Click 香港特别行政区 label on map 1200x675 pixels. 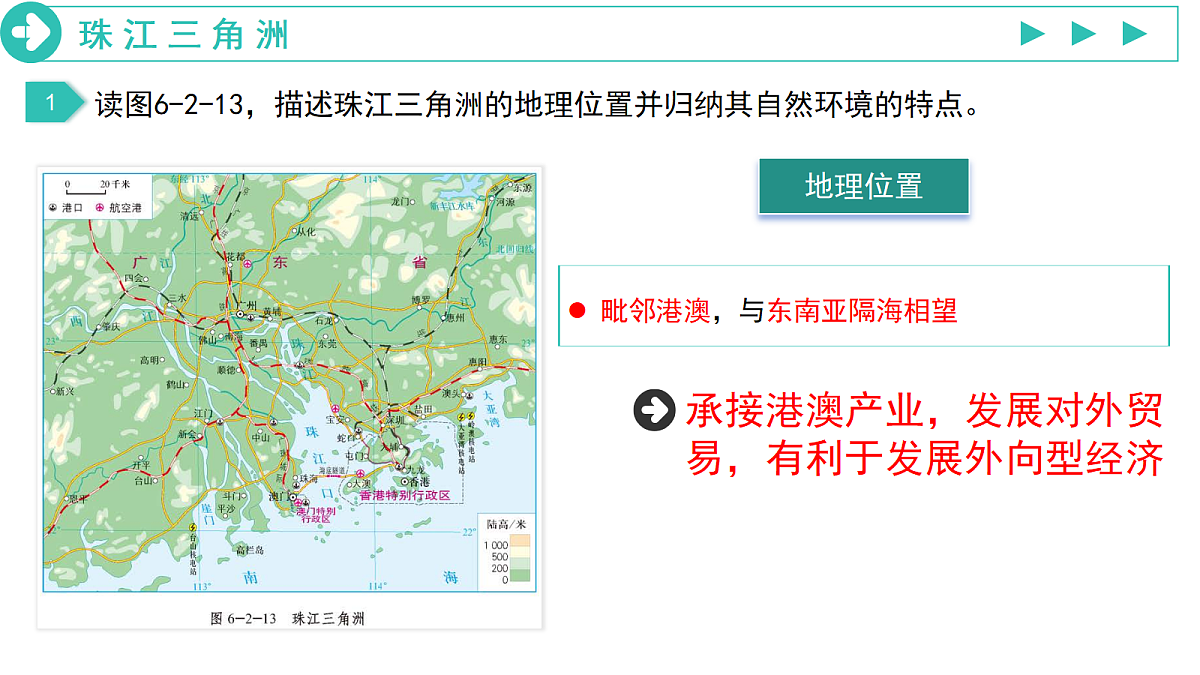pos(405,496)
